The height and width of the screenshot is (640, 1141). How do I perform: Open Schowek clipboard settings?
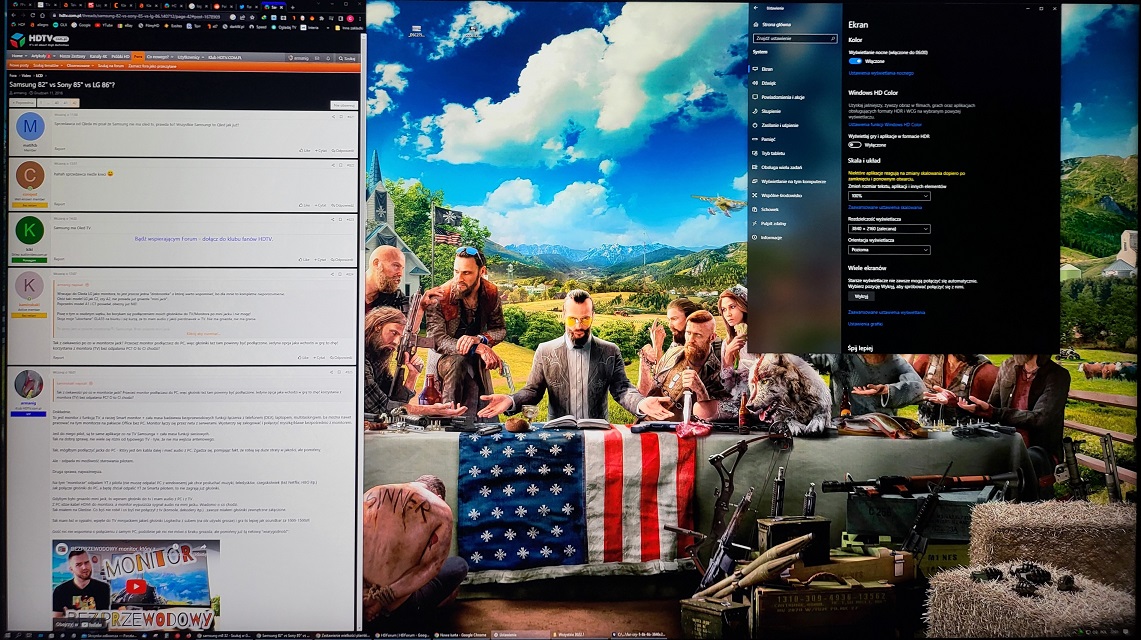point(766,209)
